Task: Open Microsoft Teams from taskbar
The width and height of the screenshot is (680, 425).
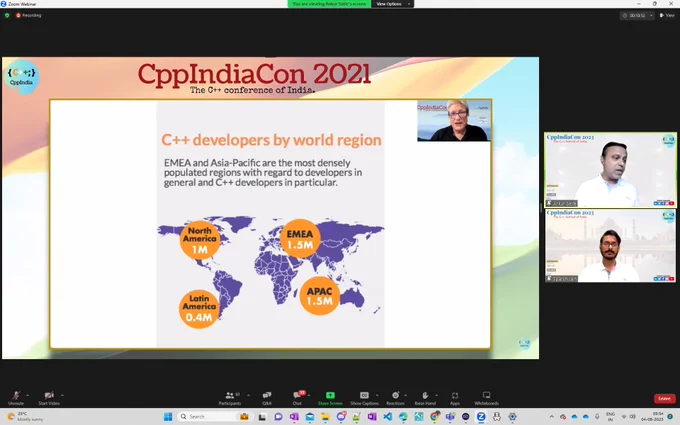Action: 450,417
